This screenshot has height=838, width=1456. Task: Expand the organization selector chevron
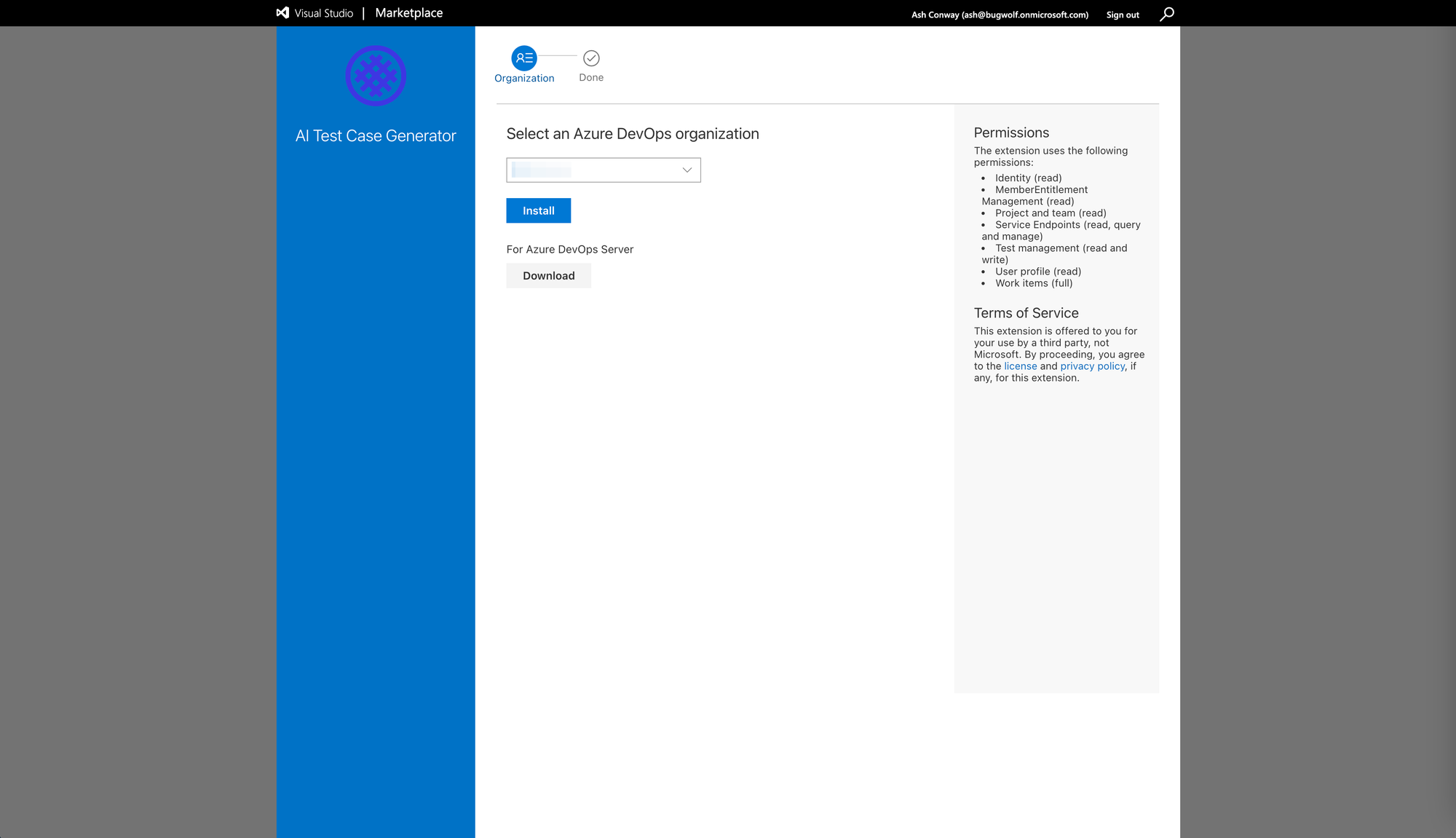pyautogui.click(x=685, y=170)
